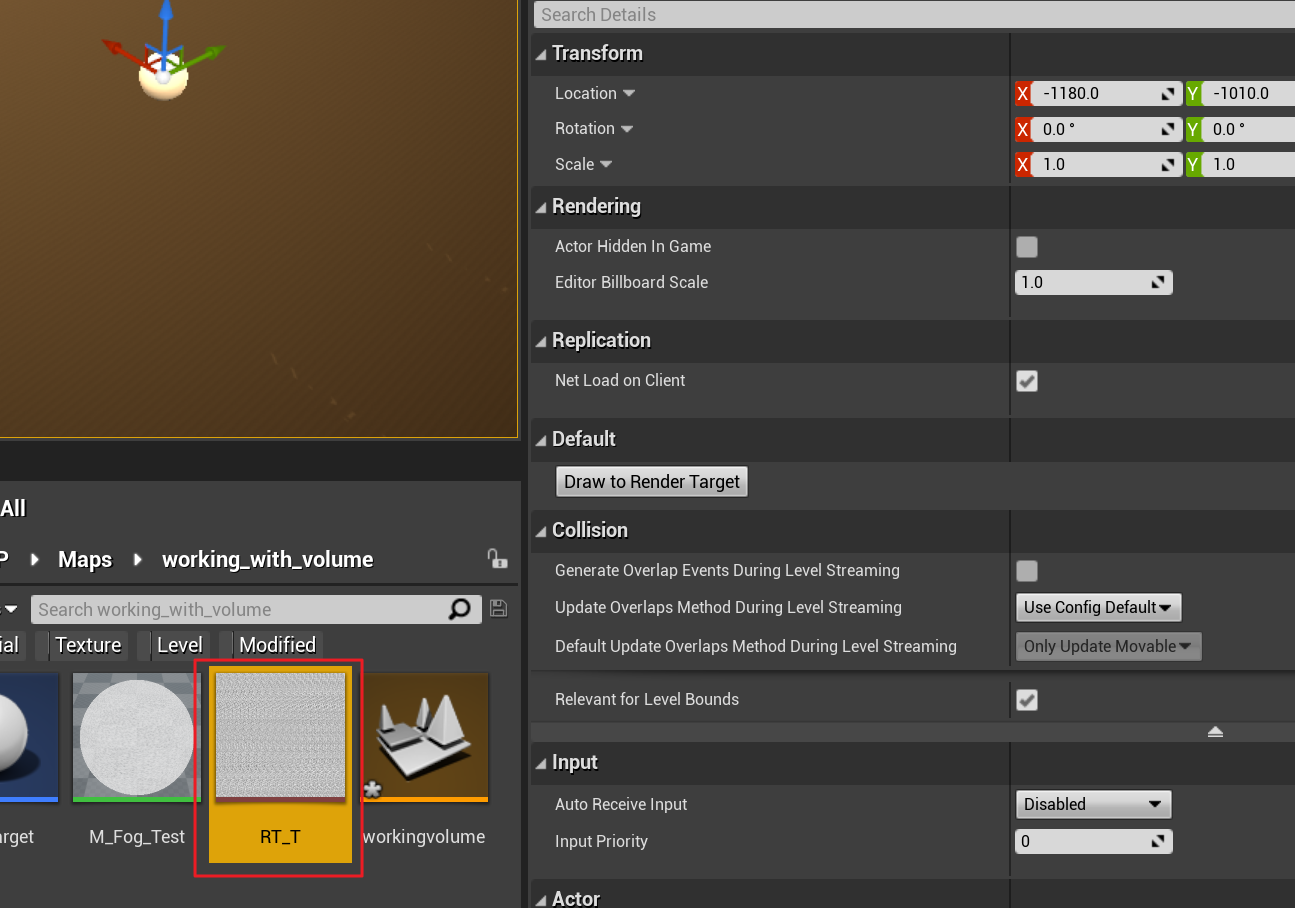Collapse the Transform section
Screen dimensions: 1295x908
(x=541, y=54)
